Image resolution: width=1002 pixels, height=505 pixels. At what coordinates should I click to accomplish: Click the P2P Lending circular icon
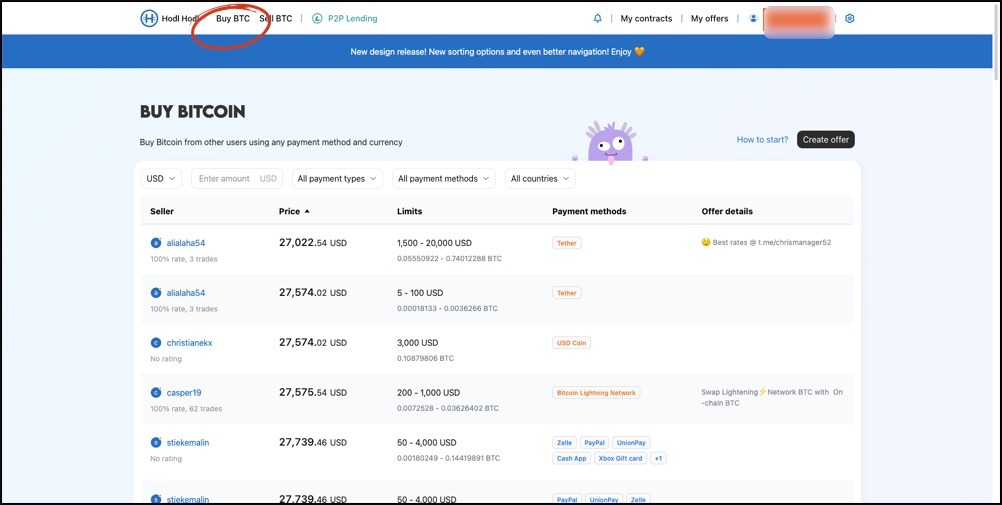[317, 19]
